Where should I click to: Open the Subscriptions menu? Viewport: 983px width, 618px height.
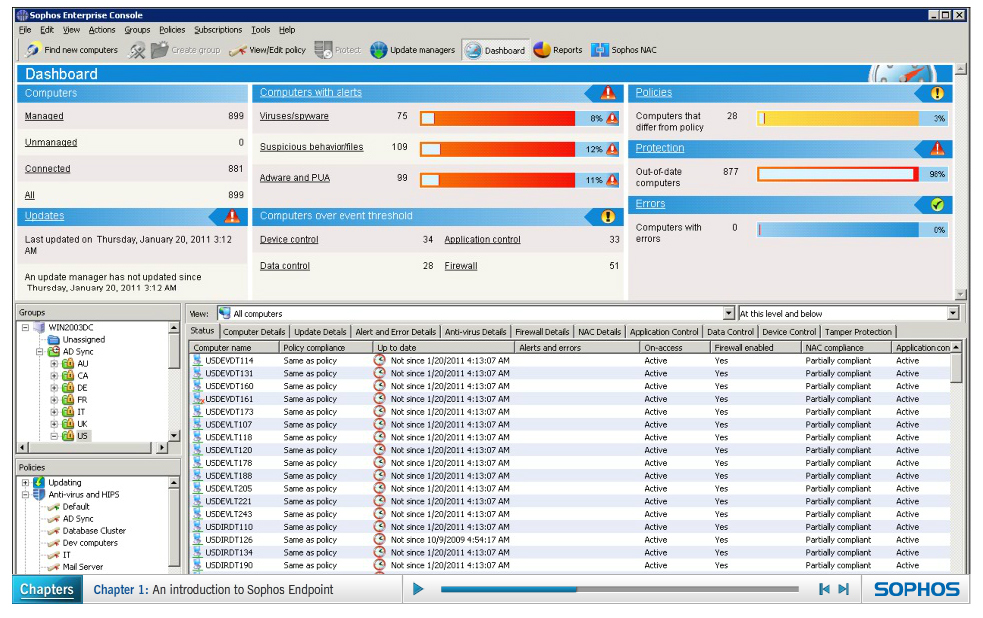218,29
